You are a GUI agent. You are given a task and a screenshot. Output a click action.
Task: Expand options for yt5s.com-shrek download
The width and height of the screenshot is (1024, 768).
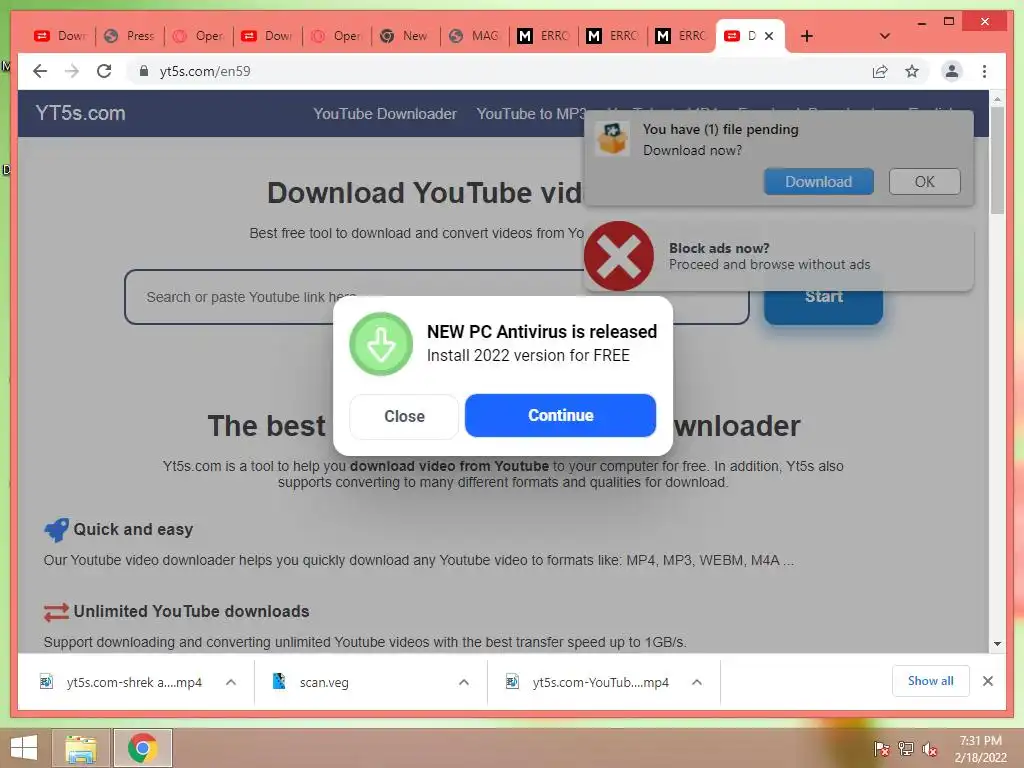coord(231,682)
